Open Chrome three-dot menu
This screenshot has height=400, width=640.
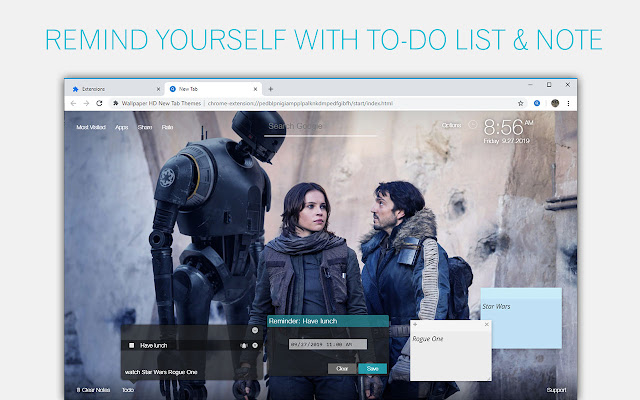(x=568, y=103)
